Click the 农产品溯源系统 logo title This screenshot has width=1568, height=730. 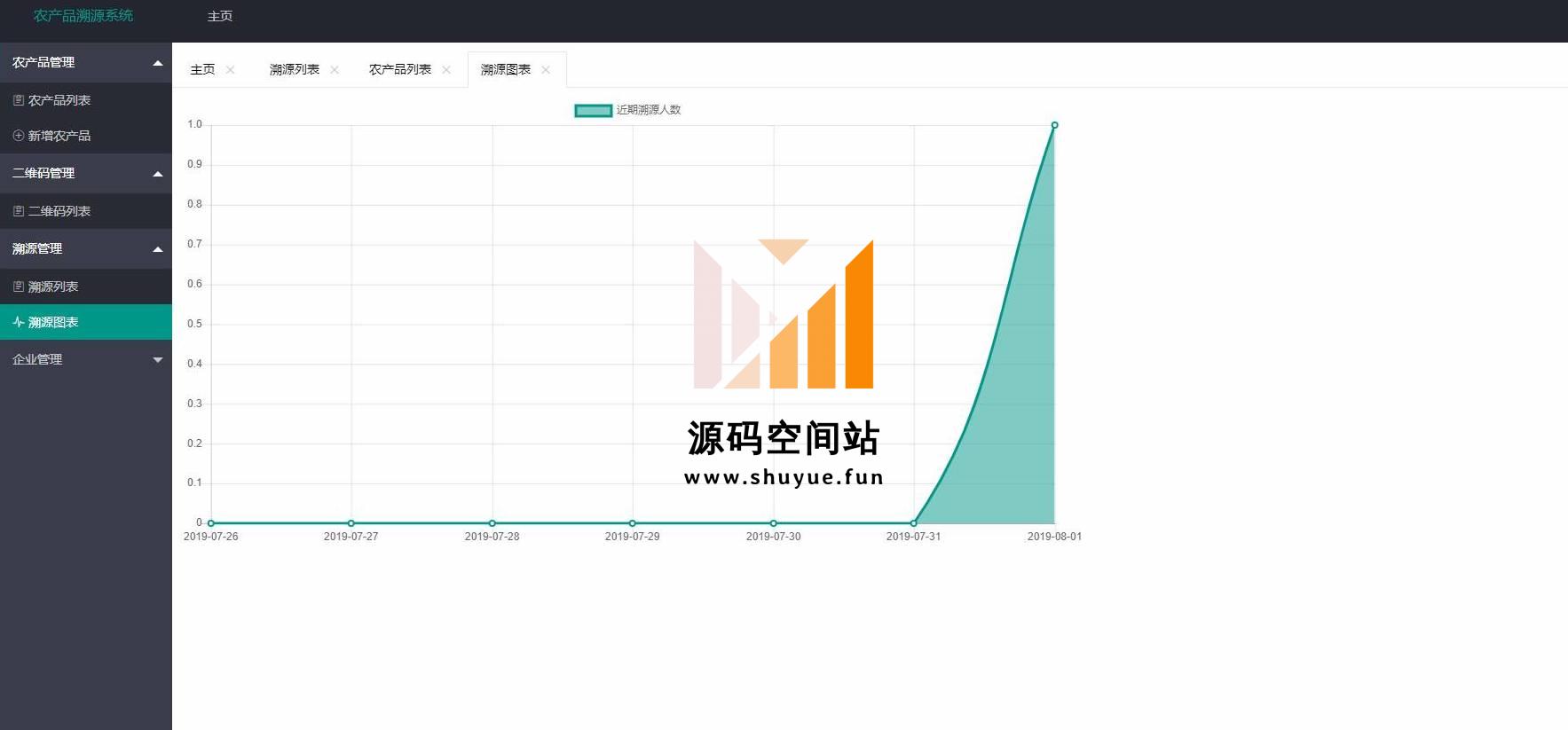(x=83, y=16)
